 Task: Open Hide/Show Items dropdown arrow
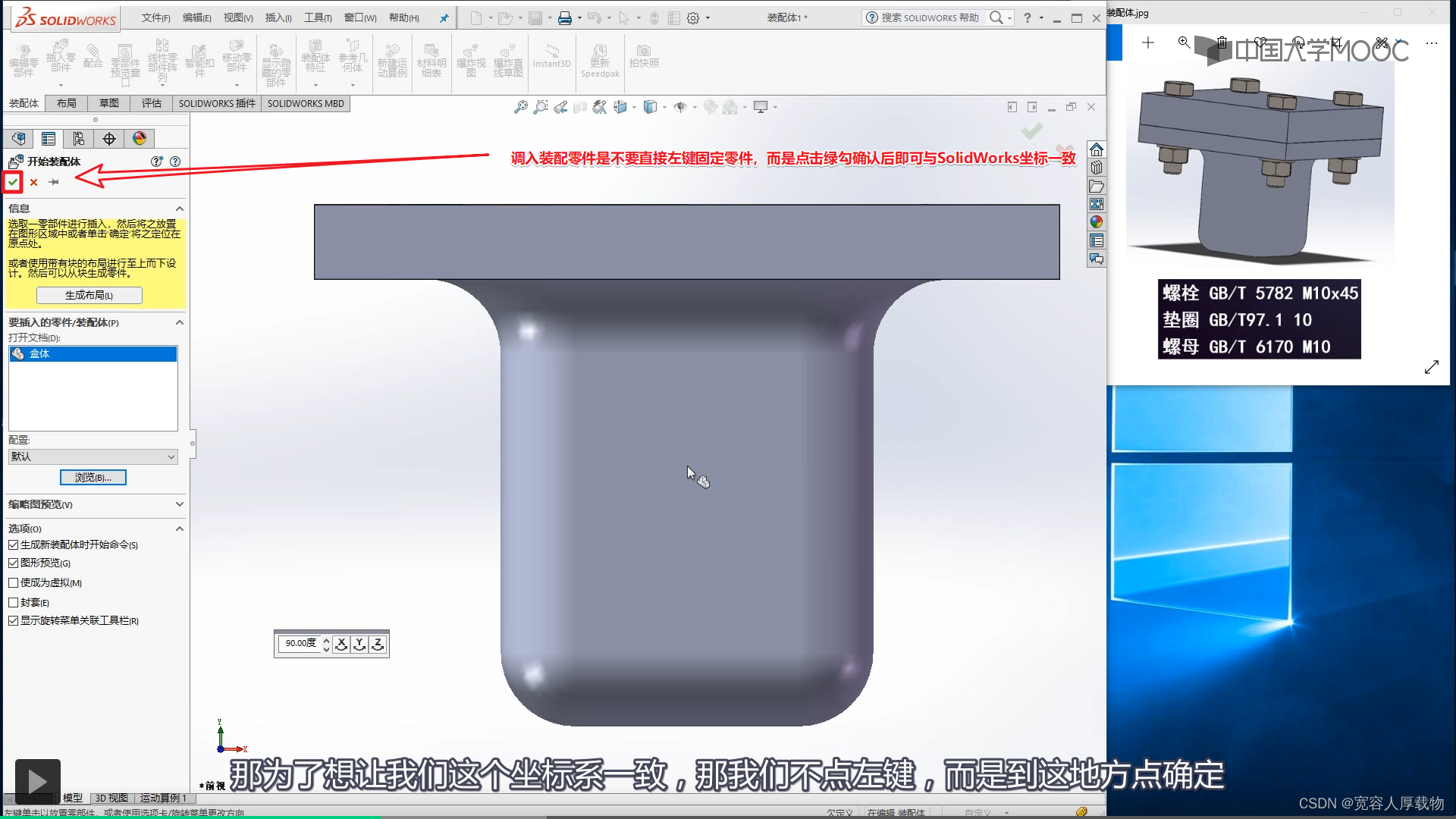(694, 108)
